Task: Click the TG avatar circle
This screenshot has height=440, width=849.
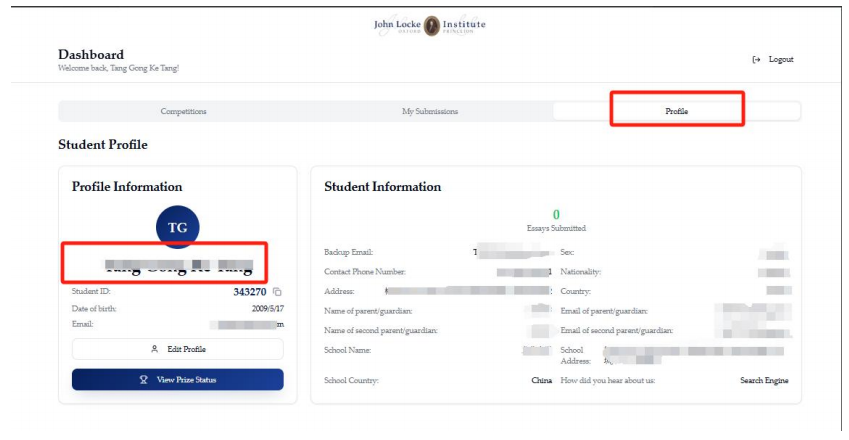Action: 178,228
